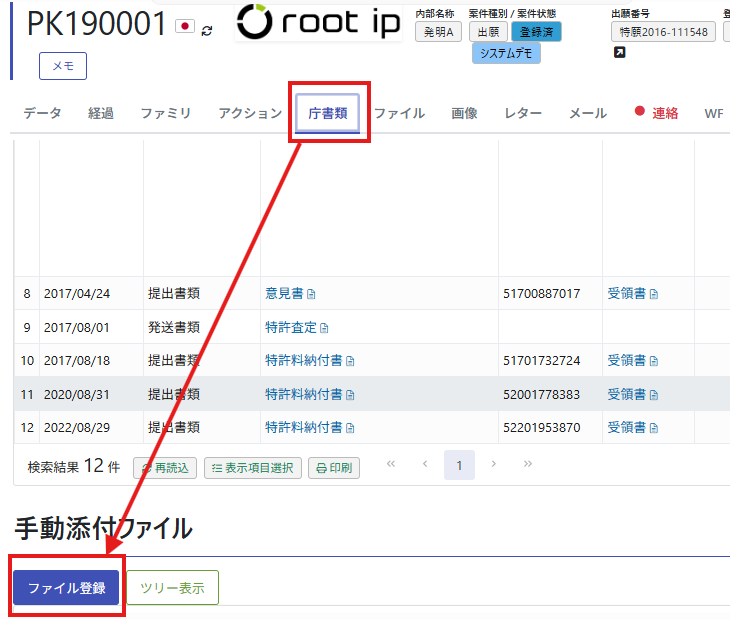Switch to ツリー表示 view
730x619 pixels.
pyautogui.click(x=172, y=588)
